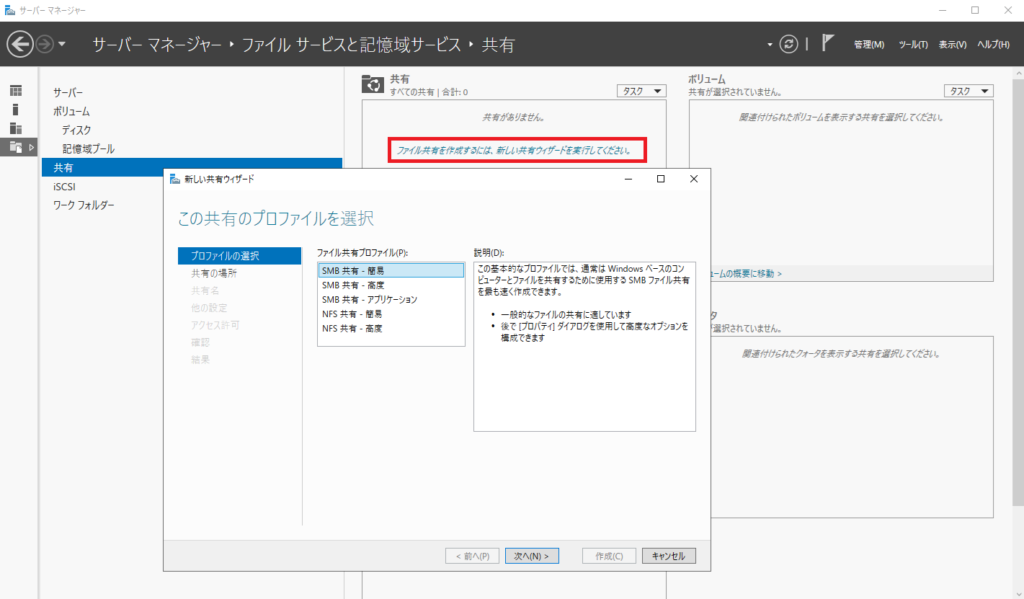This screenshot has height=599, width=1024.
Task: Open the ツール(T) menu
Action: pyautogui.click(x=912, y=45)
